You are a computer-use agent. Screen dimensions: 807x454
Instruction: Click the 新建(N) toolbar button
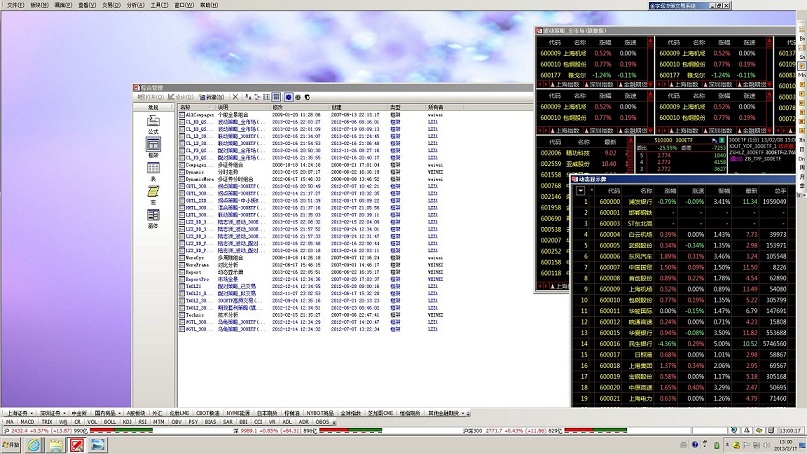point(212,97)
